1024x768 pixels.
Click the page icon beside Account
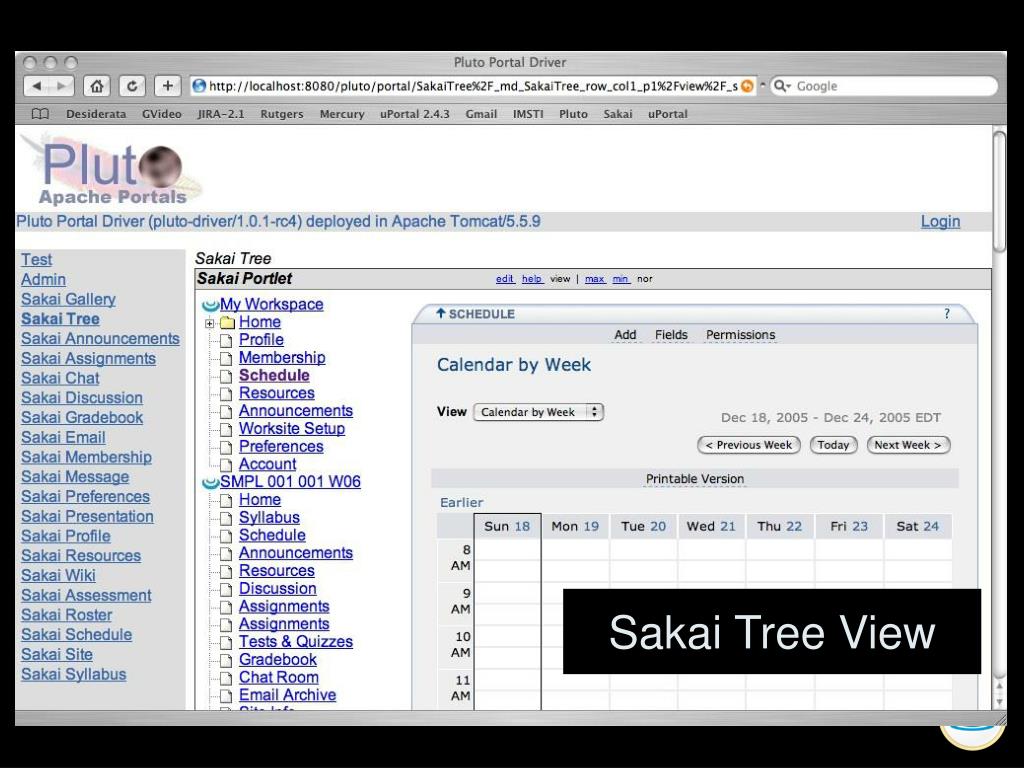pyautogui.click(x=226, y=464)
